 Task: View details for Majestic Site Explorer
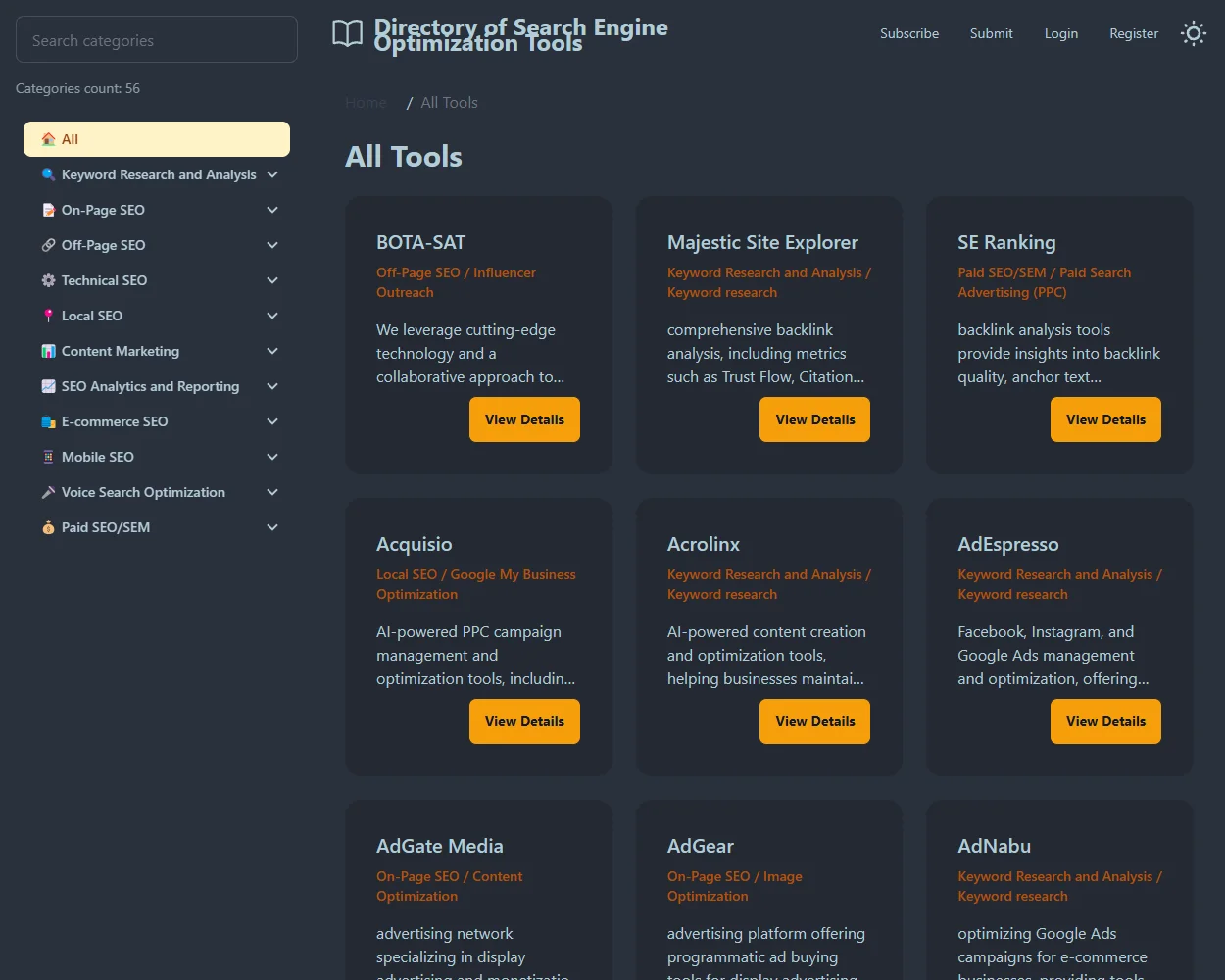click(x=814, y=418)
